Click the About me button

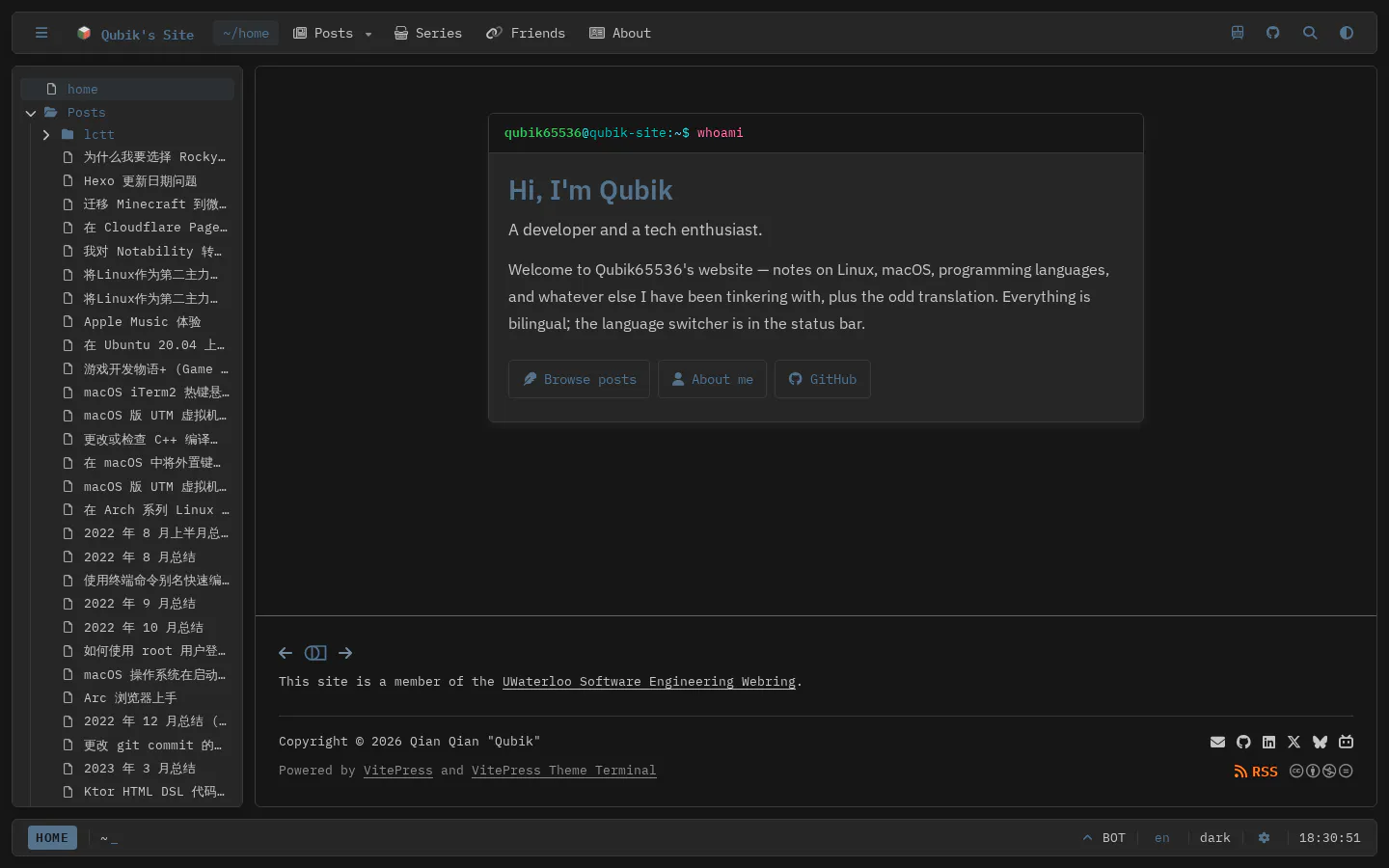[712, 379]
